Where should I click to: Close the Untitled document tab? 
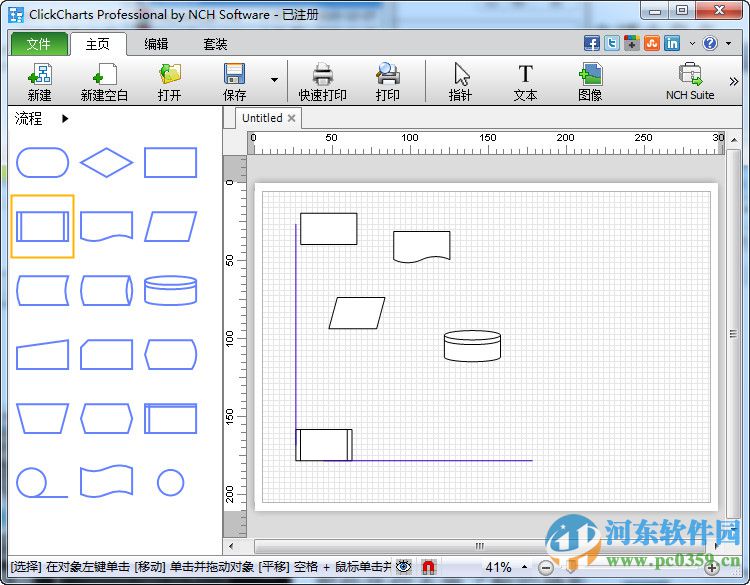[291, 118]
